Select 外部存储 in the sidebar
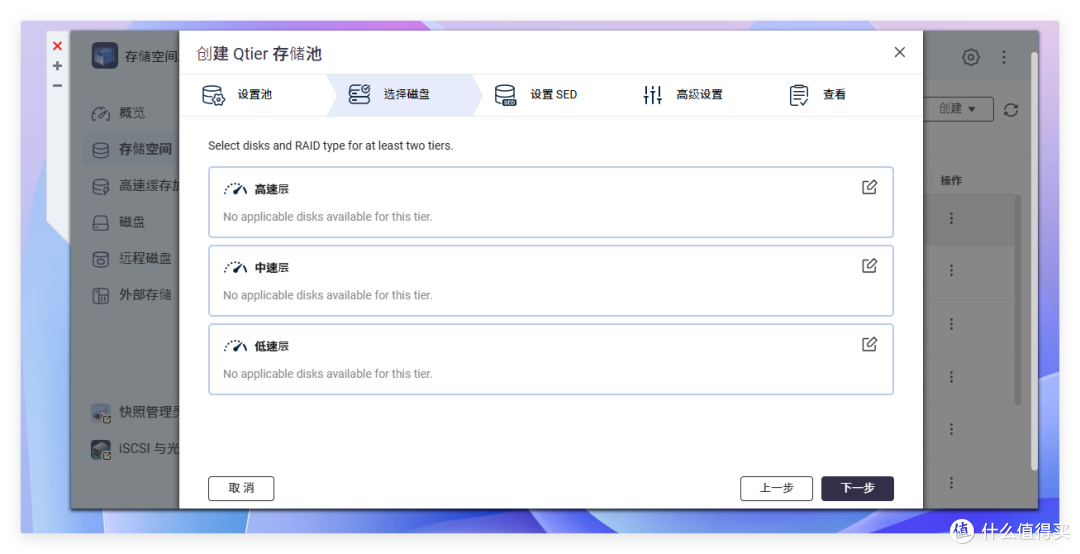Viewport: 1080px width, 554px height. pyautogui.click(x=145, y=295)
